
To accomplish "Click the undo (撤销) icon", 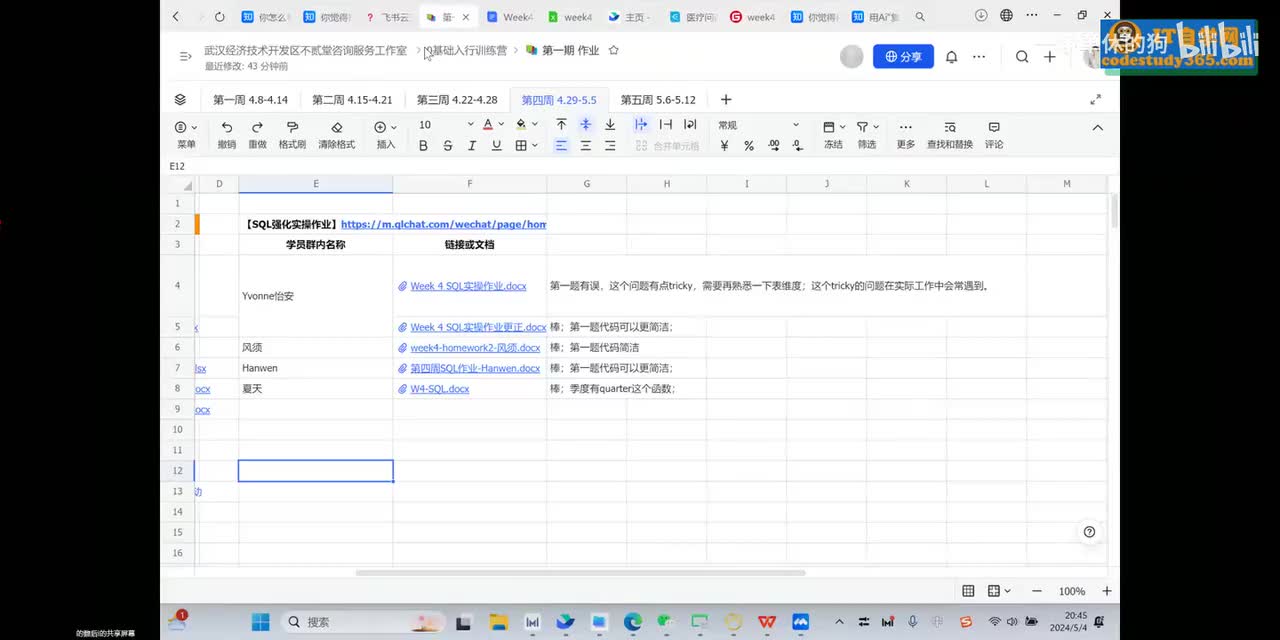I will click(227, 127).
